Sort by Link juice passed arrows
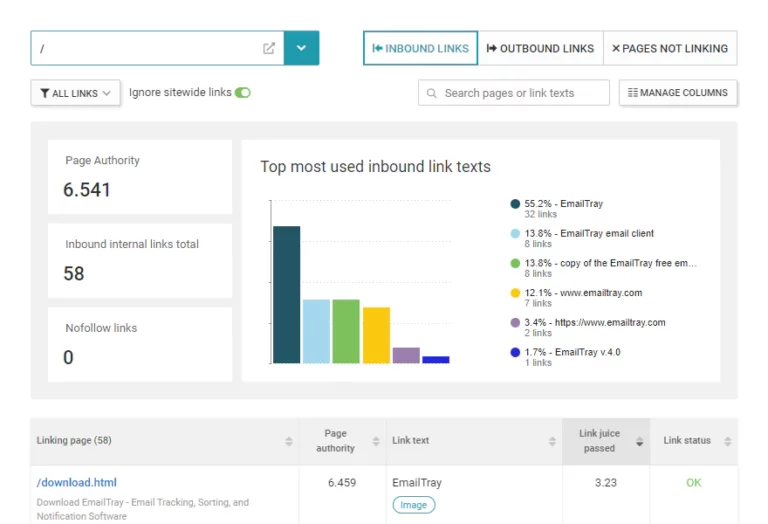This screenshot has height=524, width=768. pyautogui.click(x=639, y=441)
